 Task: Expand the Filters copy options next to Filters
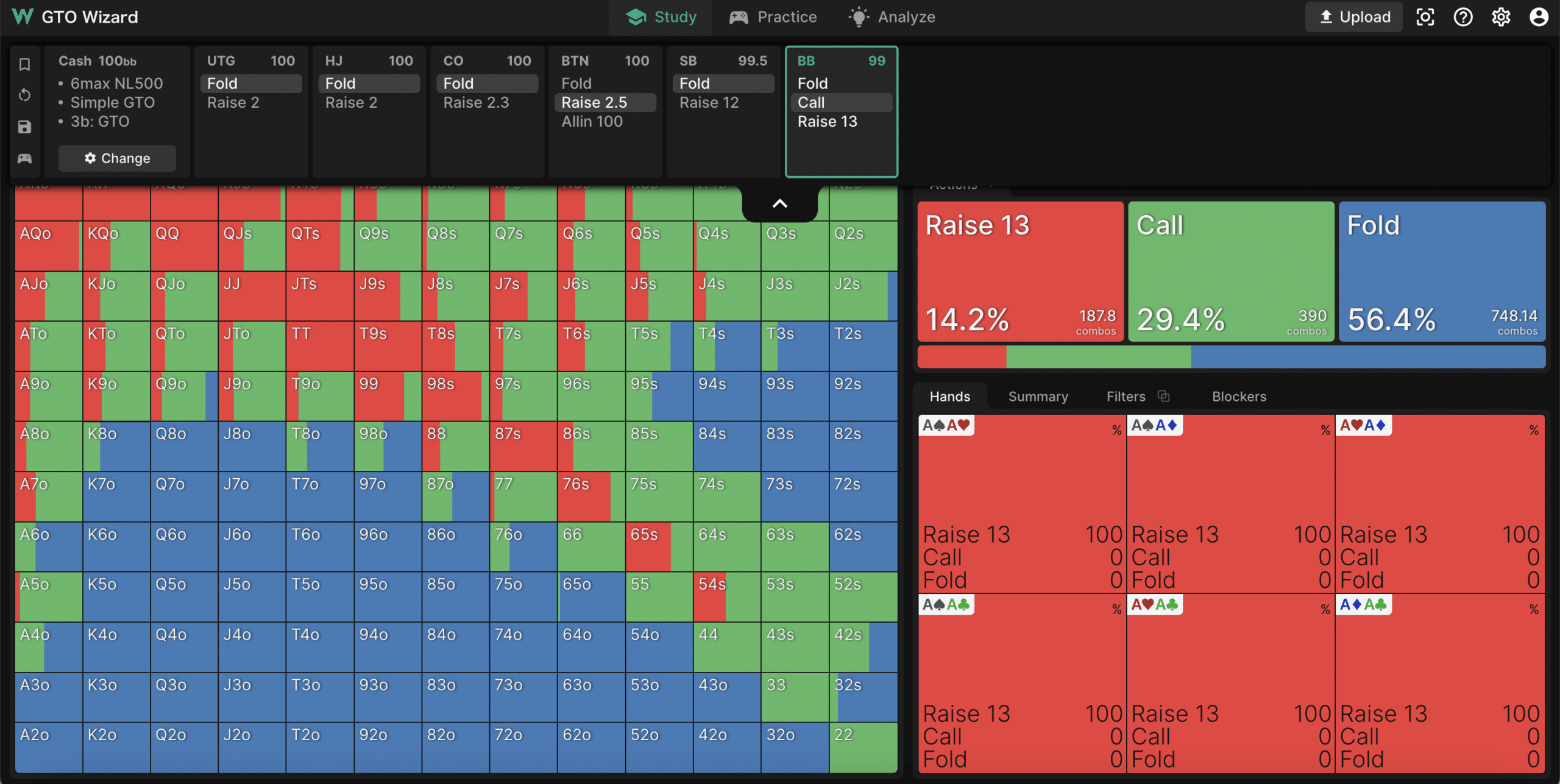tap(1165, 395)
